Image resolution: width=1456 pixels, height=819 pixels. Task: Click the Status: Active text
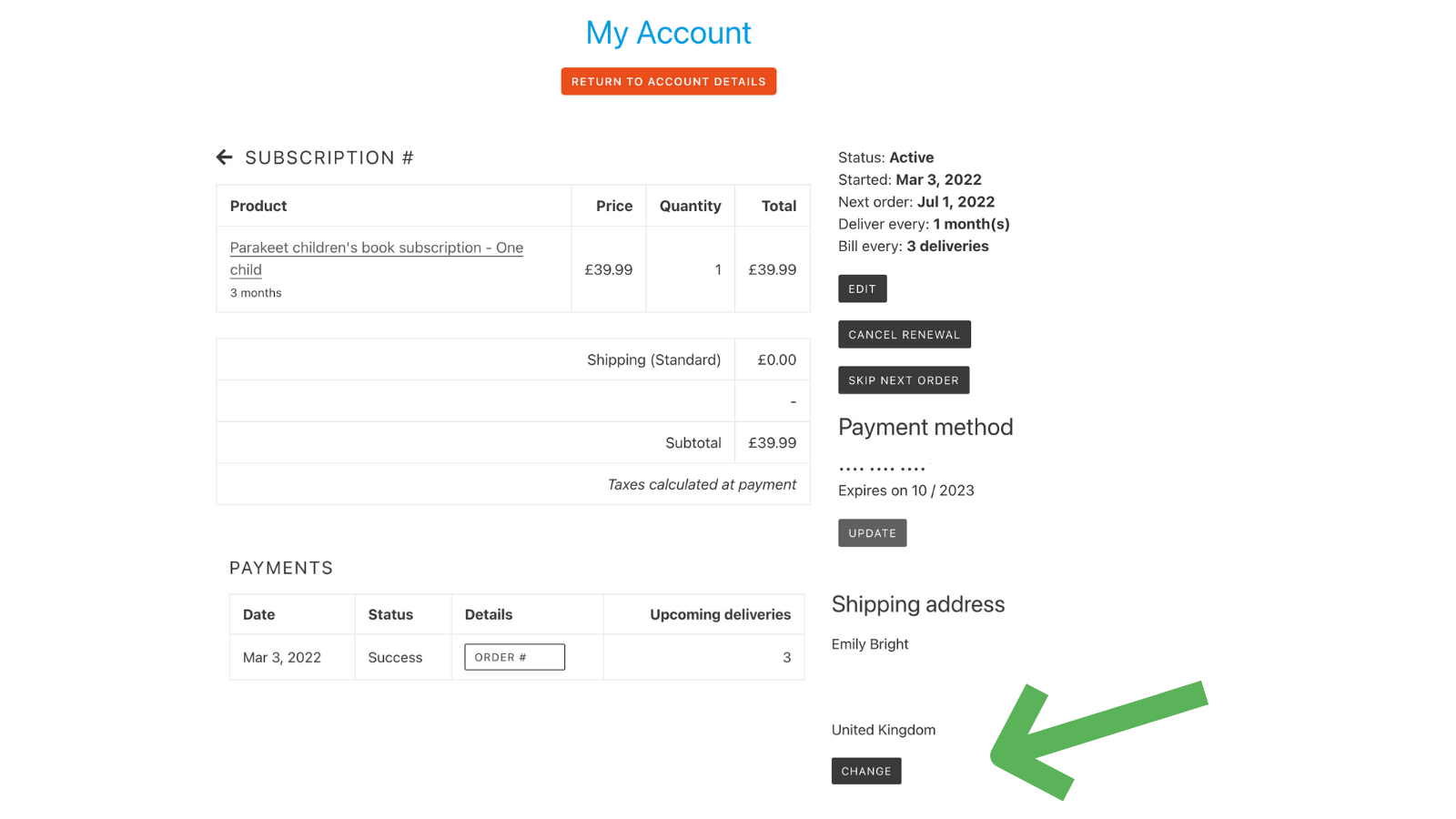click(x=886, y=157)
